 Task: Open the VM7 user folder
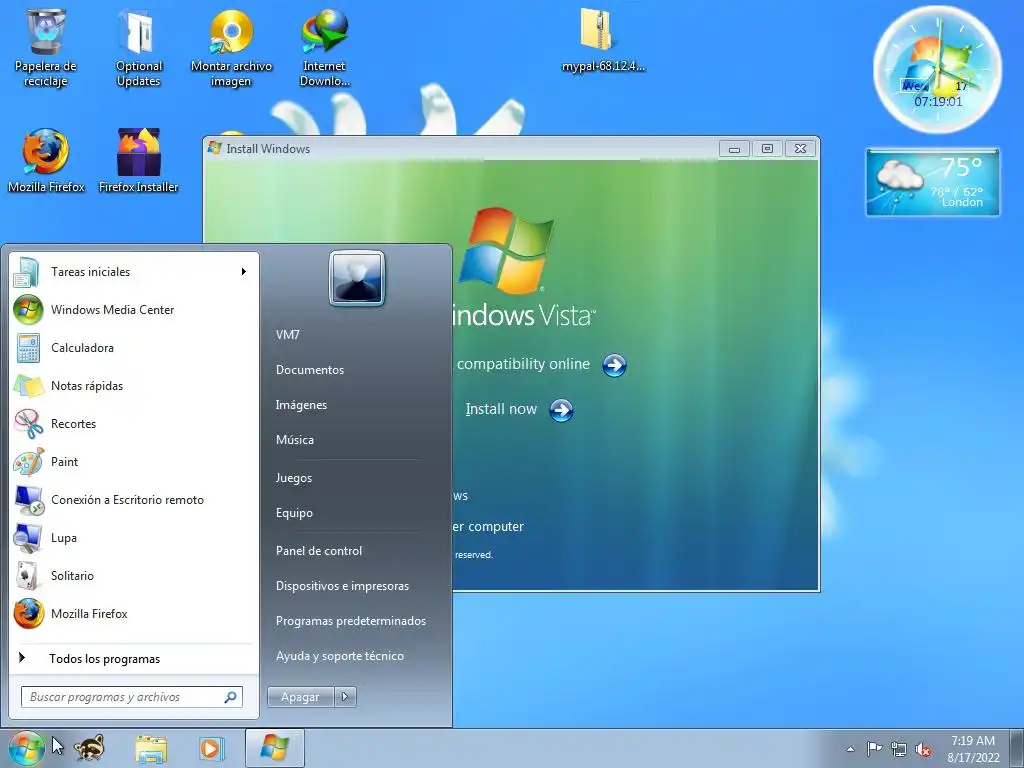(288, 334)
